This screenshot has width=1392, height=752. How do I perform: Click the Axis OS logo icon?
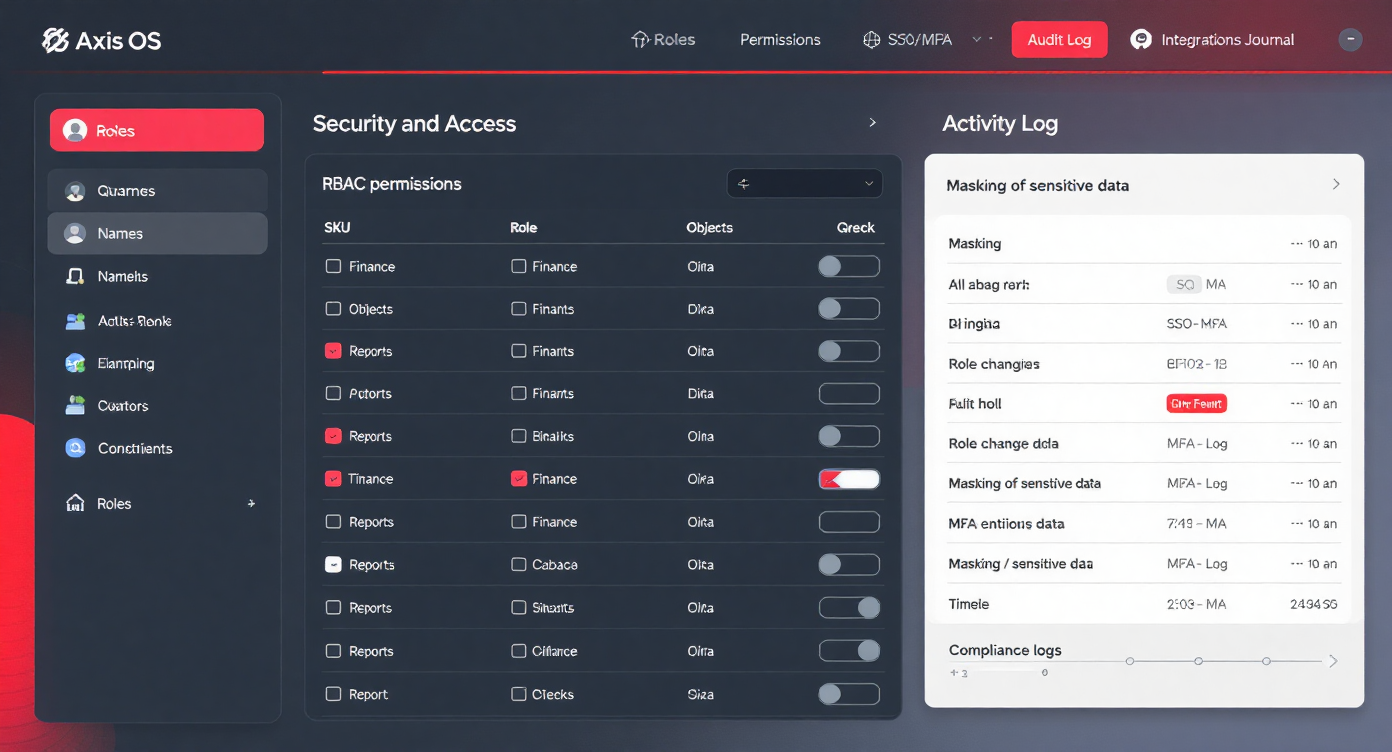56,40
